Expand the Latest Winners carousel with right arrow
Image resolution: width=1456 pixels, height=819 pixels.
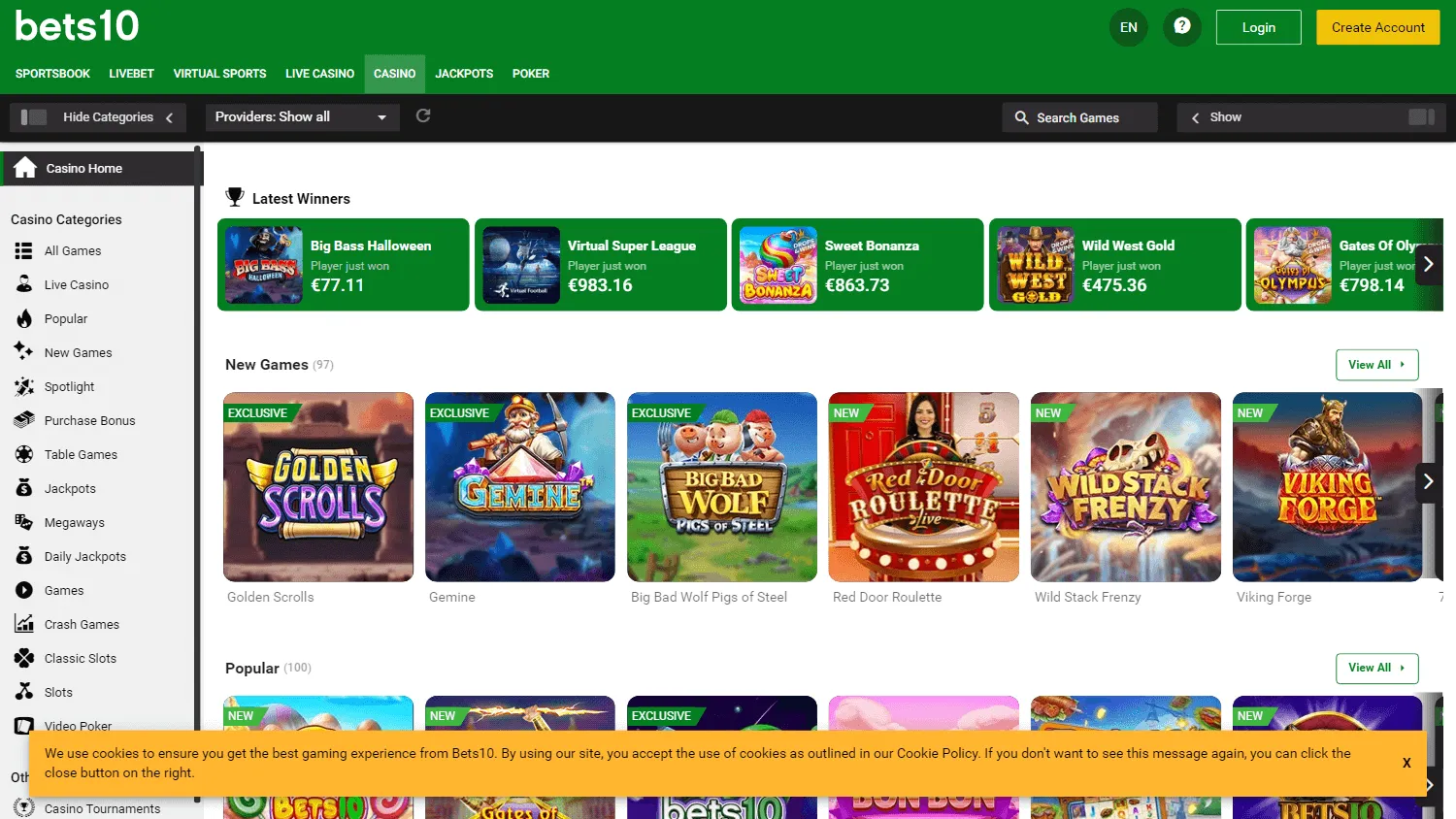[x=1428, y=263]
